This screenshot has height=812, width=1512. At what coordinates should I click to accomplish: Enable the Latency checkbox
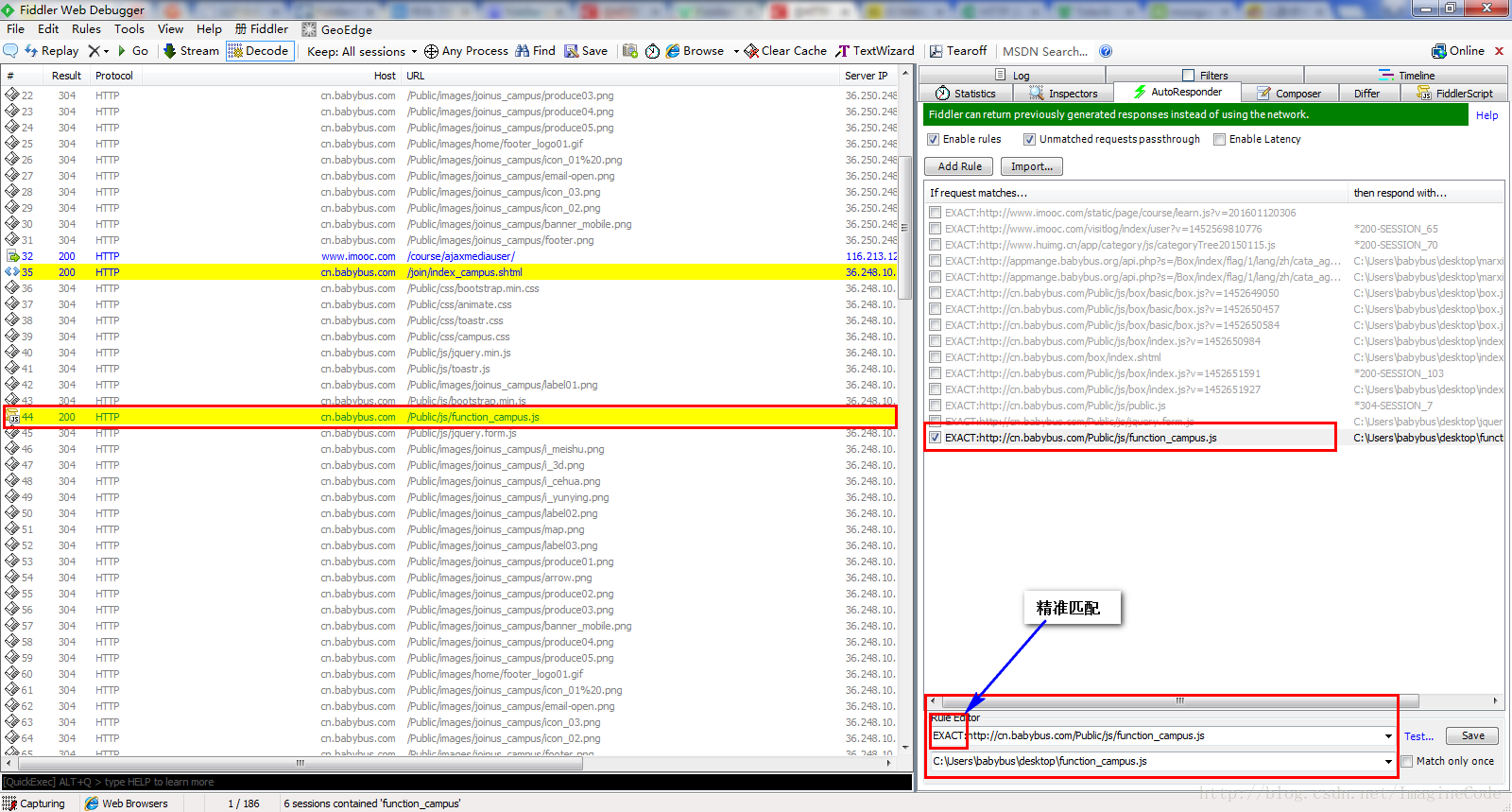[x=1219, y=139]
